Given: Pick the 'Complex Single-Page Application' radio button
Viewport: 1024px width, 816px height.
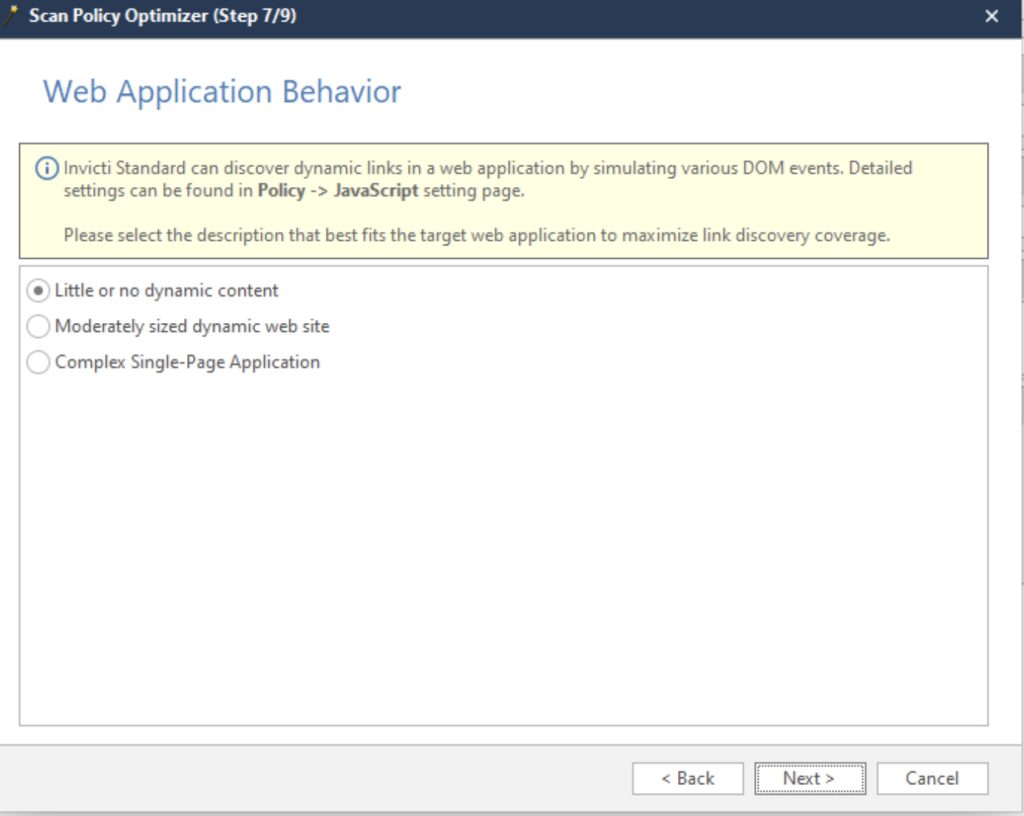Looking at the screenshot, I should (38, 363).
